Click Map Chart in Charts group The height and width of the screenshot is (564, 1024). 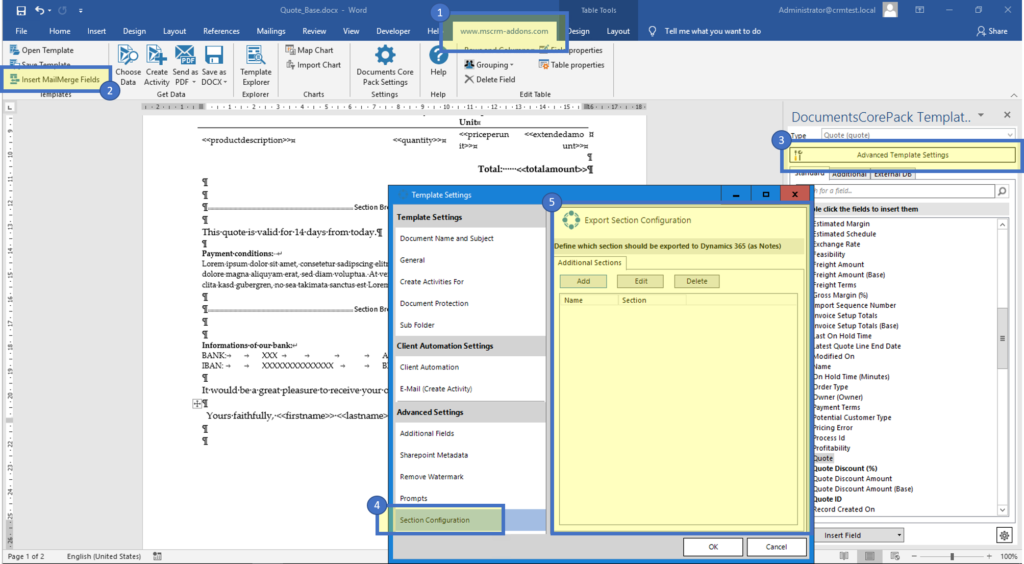pos(310,50)
